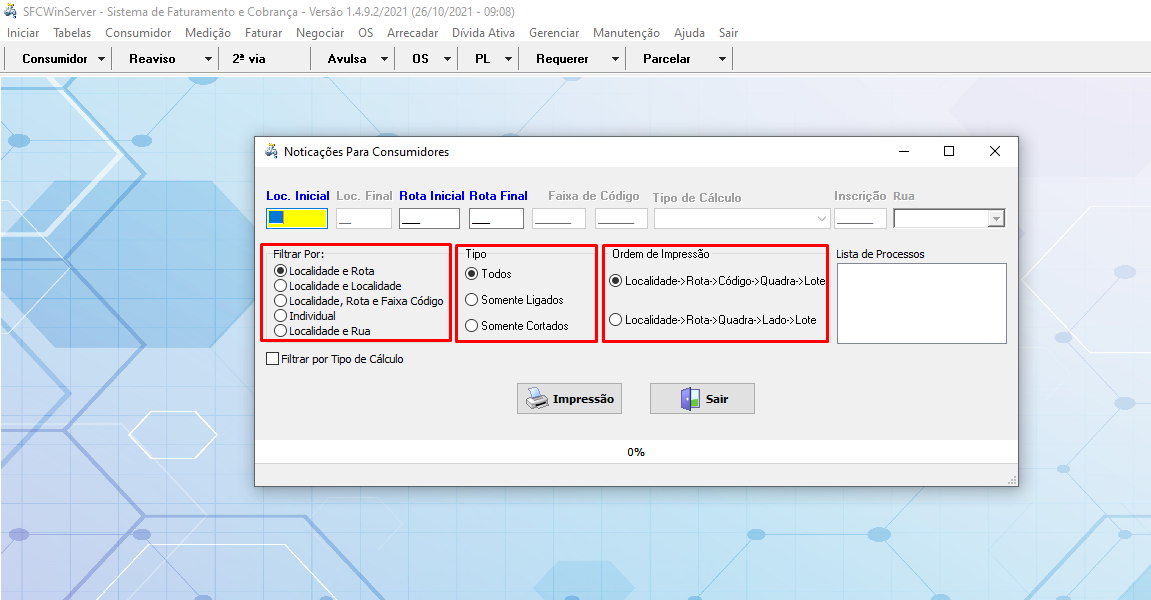Open the Faturar menu
Viewport: 1151px width, 600px height.
click(263, 33)
